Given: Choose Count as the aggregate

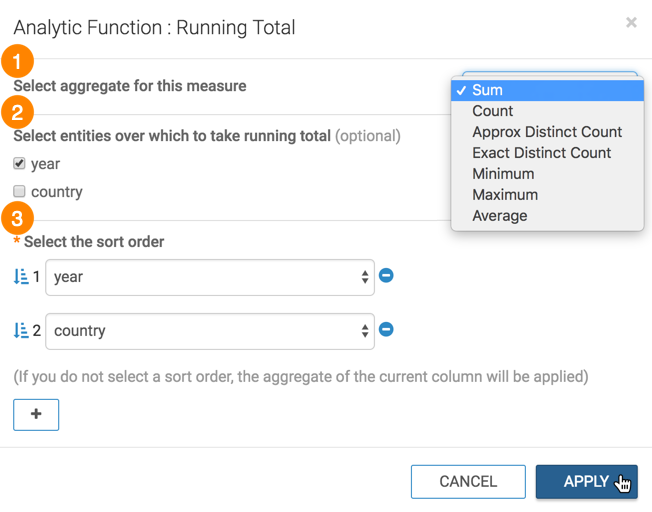Looking at the screenshot, I should [493, 111].
